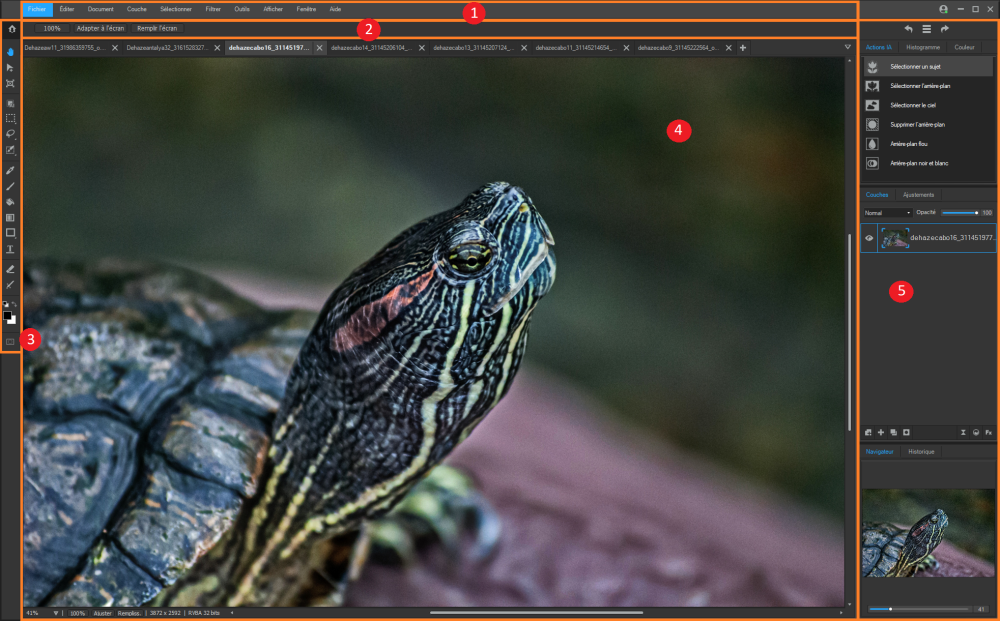Click the Undo arrow icon
Viewport: 1000px width, 621px height.
[x=908, y=29]
